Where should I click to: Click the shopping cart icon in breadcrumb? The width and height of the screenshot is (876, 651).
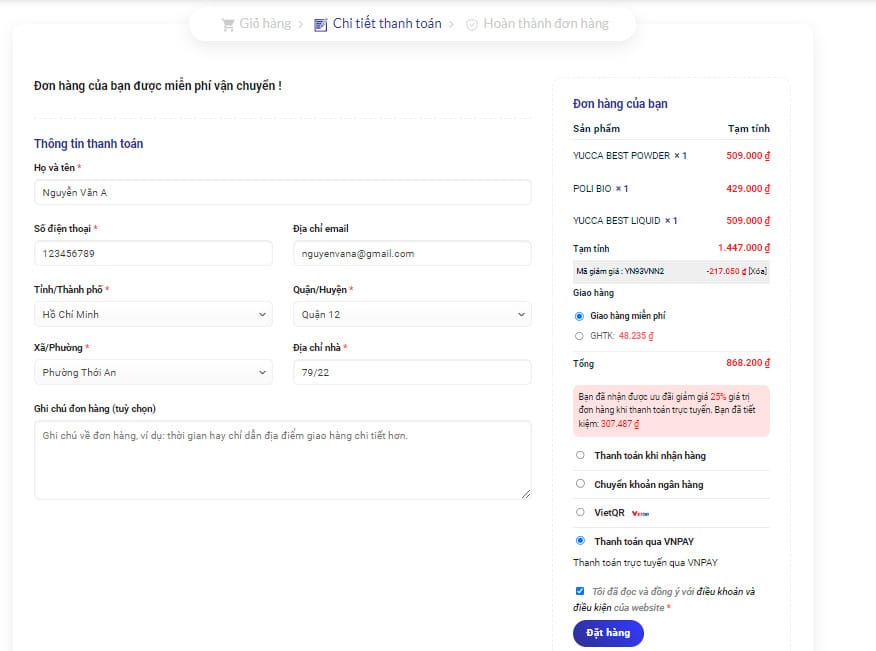(227, 24)
